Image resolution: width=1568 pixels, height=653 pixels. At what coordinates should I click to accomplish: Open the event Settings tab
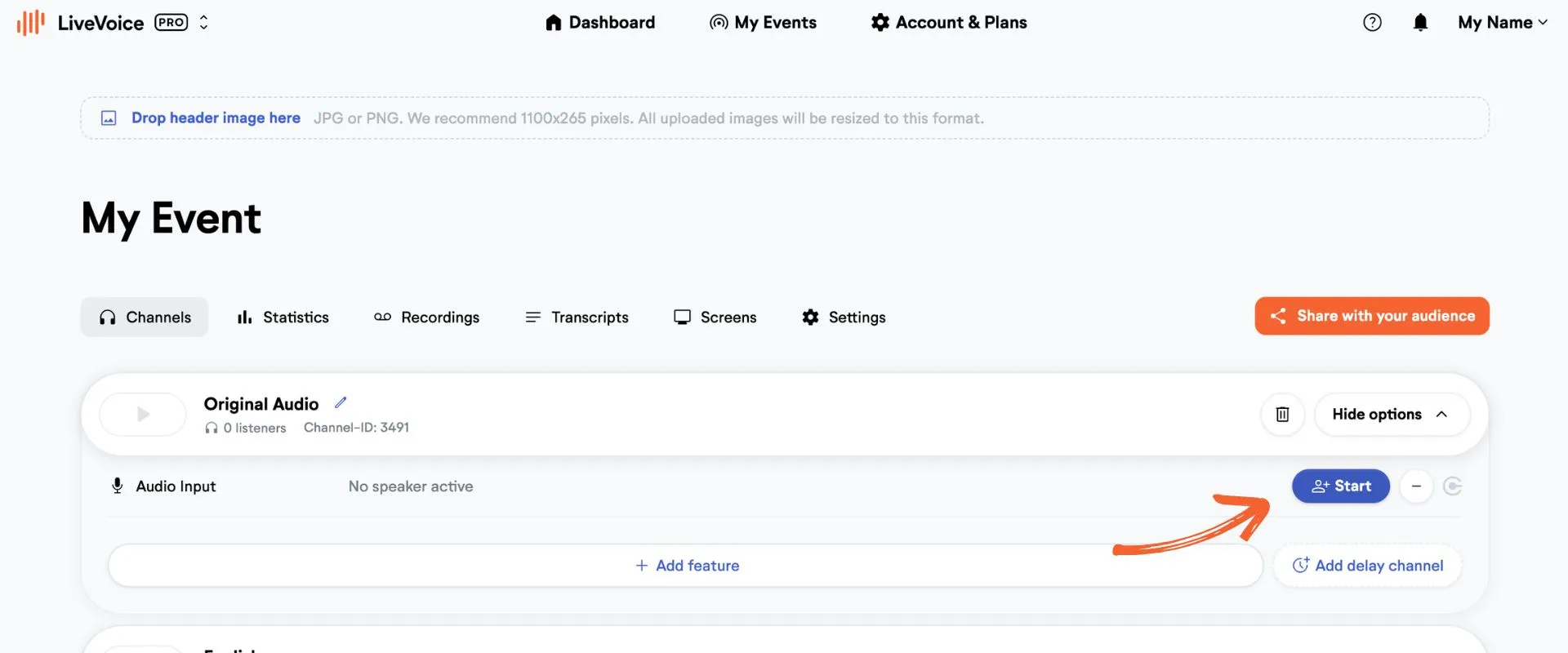click(844, 318)
